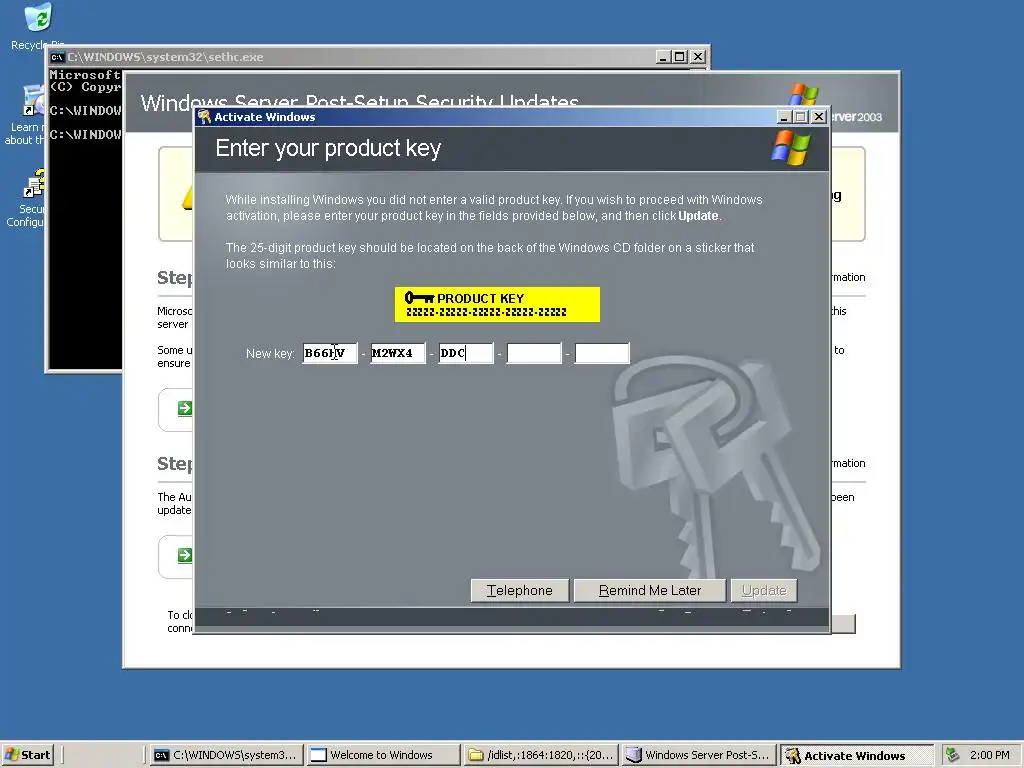
Task: Click the Remind Me Later button
Action: (x=649, y=590)
